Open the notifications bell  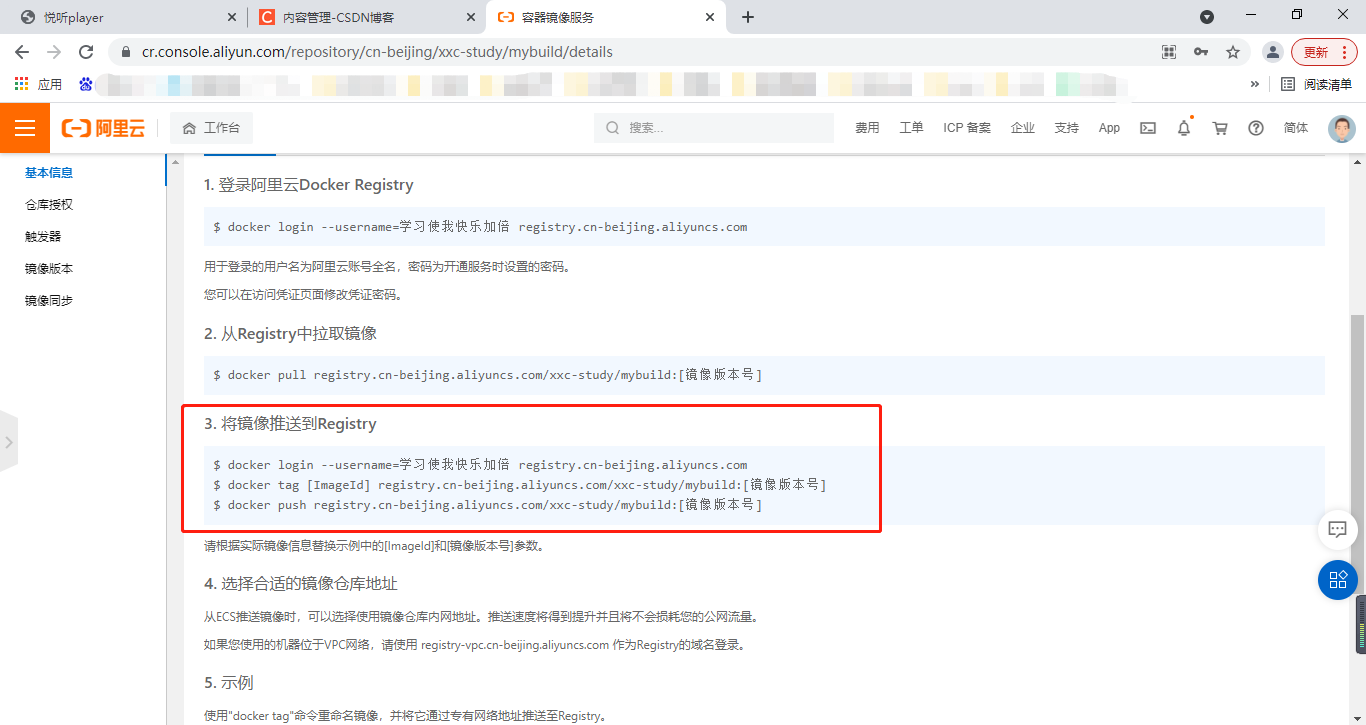pyautogui.click(x=1184, y=128)
